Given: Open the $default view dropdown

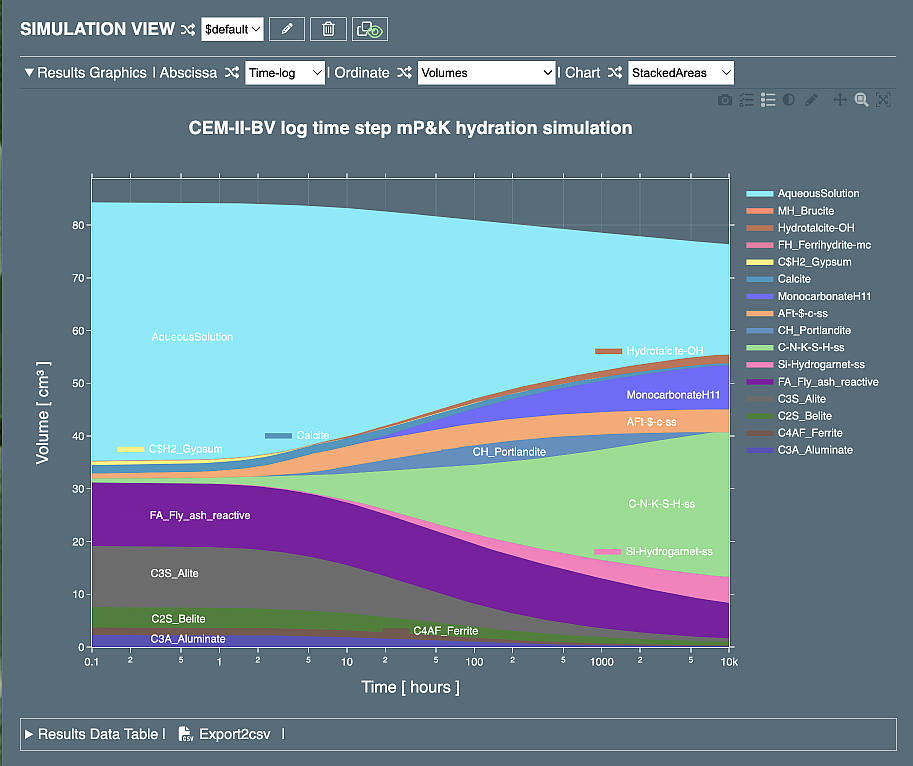Looking at the screenshot, I should [x=232, y=29].
